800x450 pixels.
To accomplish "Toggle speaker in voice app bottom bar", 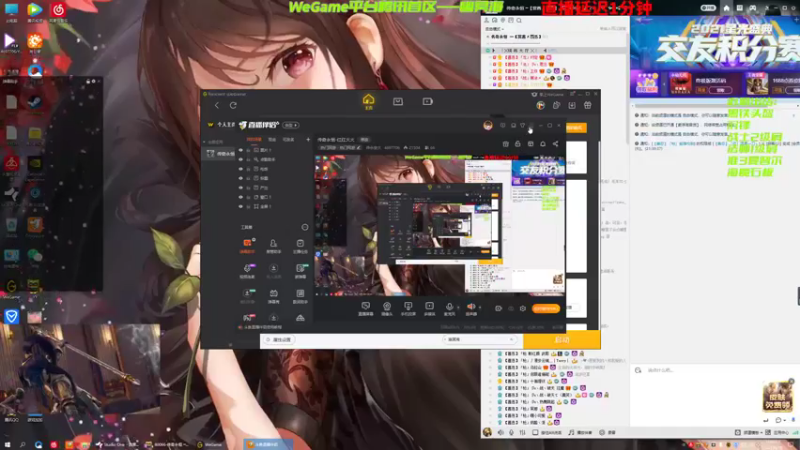I will pyautogui.click(x=501, y=433).
